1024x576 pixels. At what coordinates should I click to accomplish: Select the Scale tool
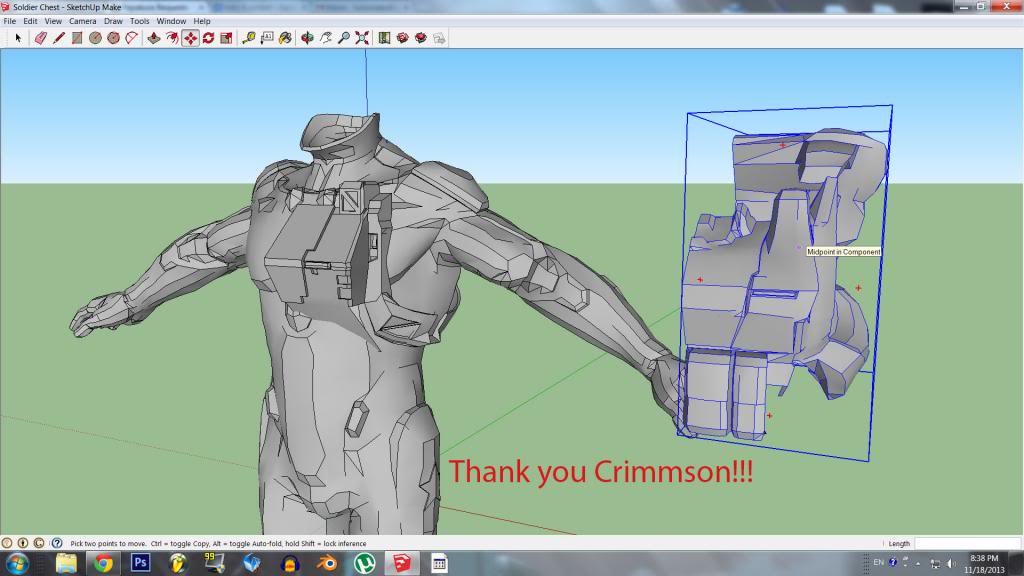227,38
